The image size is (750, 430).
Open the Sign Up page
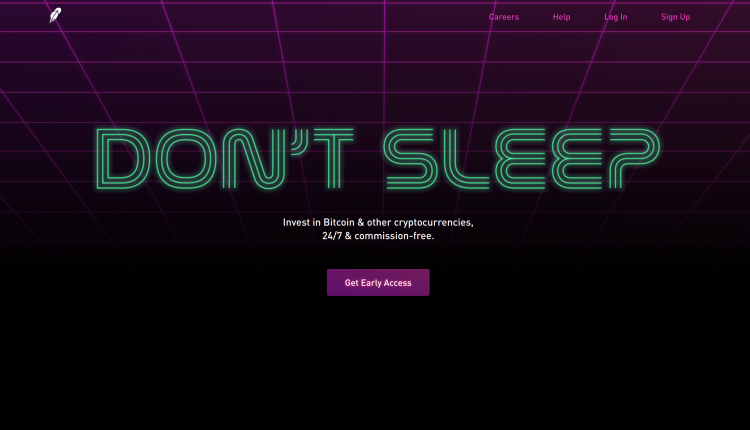tap(675, 17)
